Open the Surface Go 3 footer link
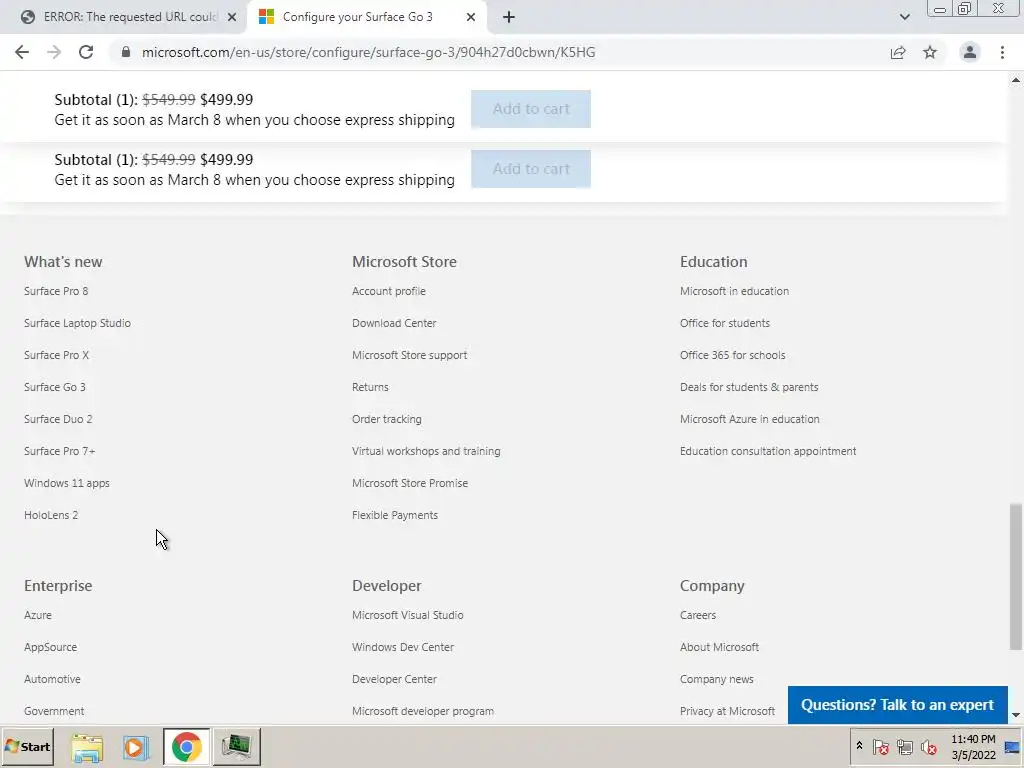 pyautogui.click(x=55, y=387)
